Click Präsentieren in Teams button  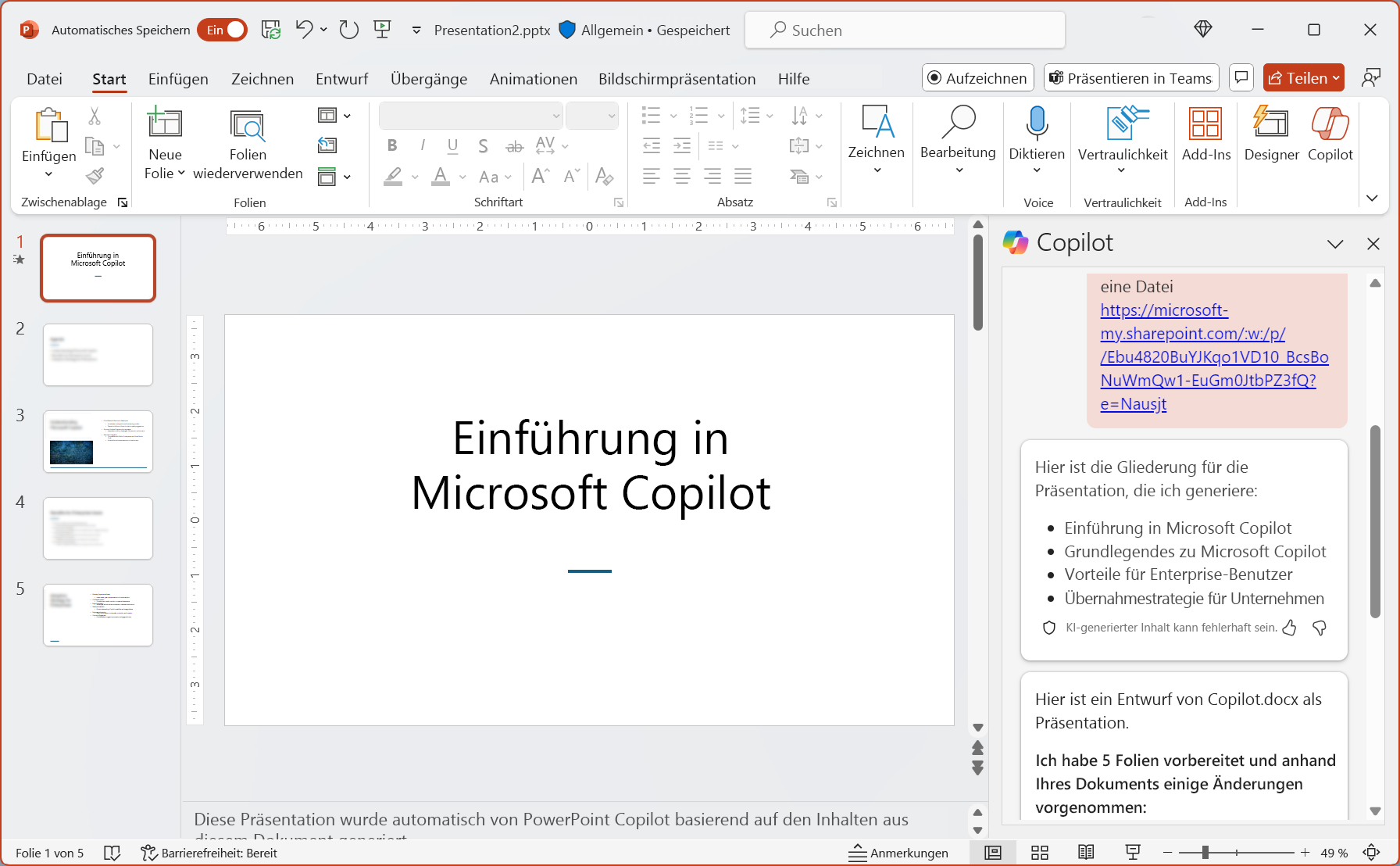click(1131, 78)
